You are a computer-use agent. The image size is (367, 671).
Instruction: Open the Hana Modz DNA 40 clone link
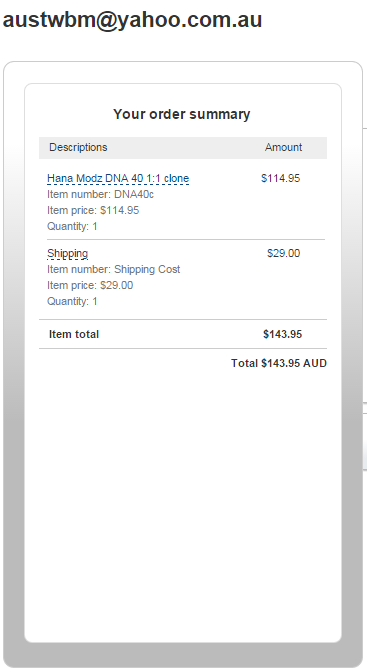coord(118,178)
